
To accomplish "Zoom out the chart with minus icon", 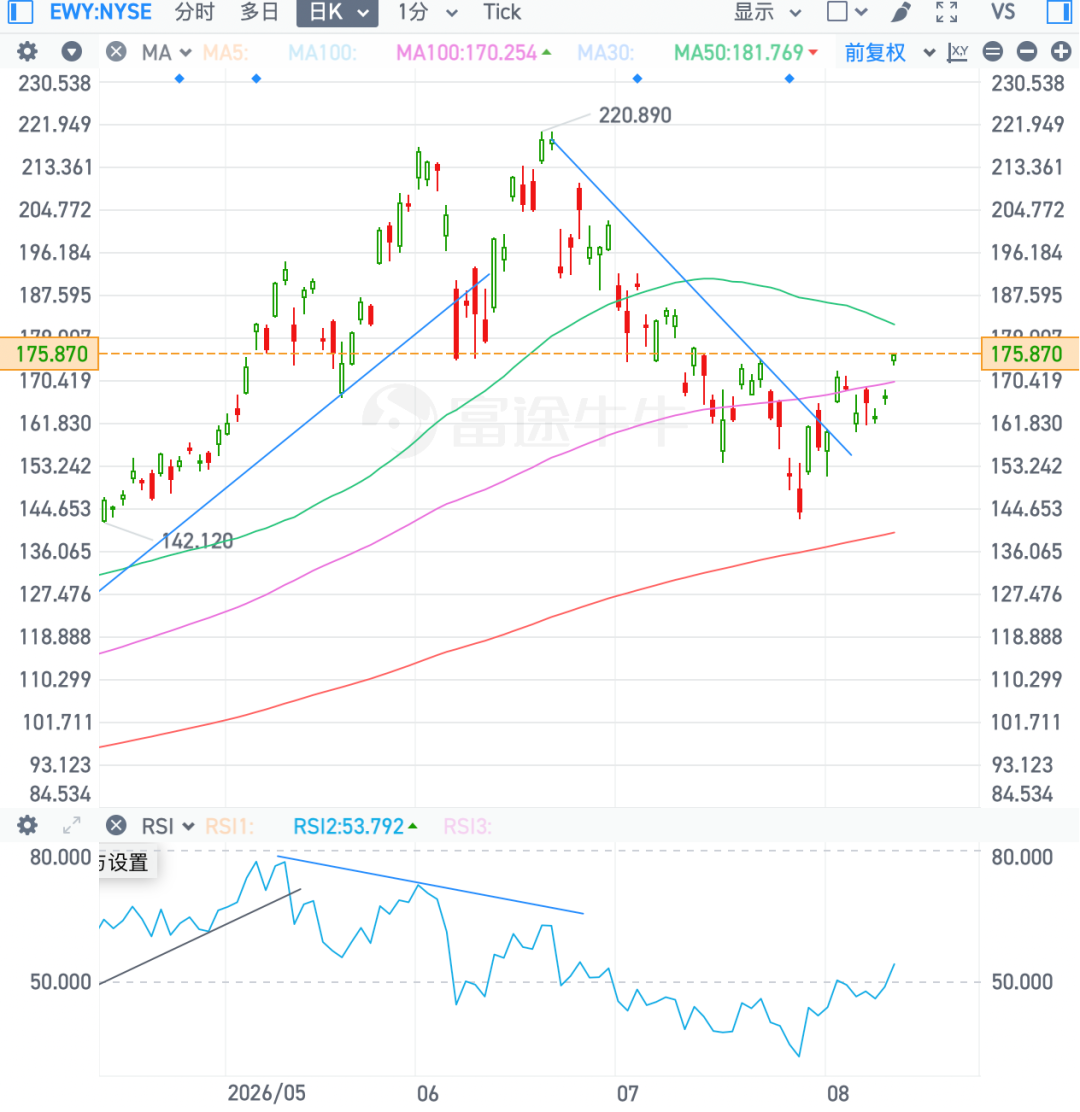I will click(x=1027, y=52).
